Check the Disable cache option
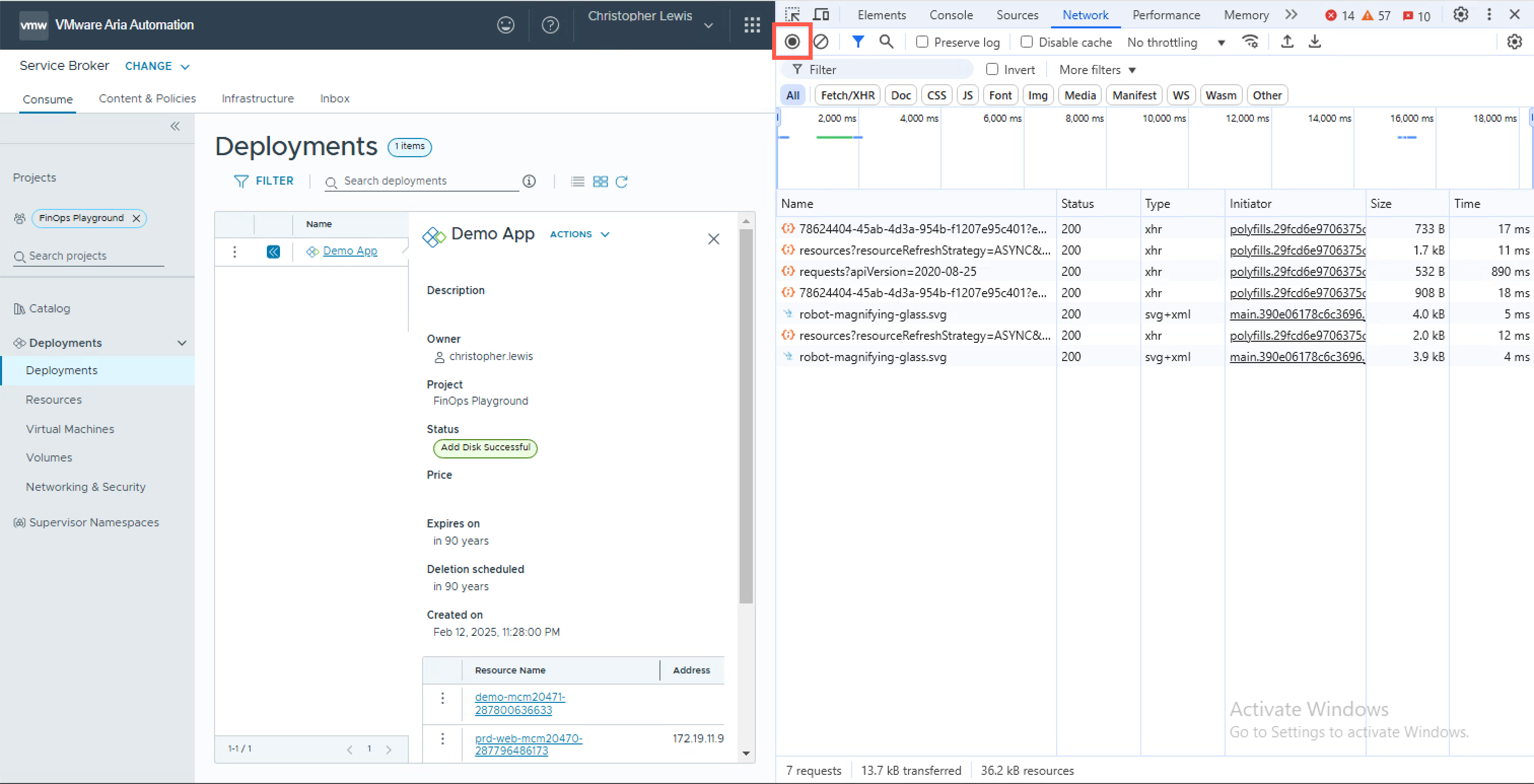The width and height of the screenshot is (1534, 784). pyautogui.click(x=1027, y=42)
